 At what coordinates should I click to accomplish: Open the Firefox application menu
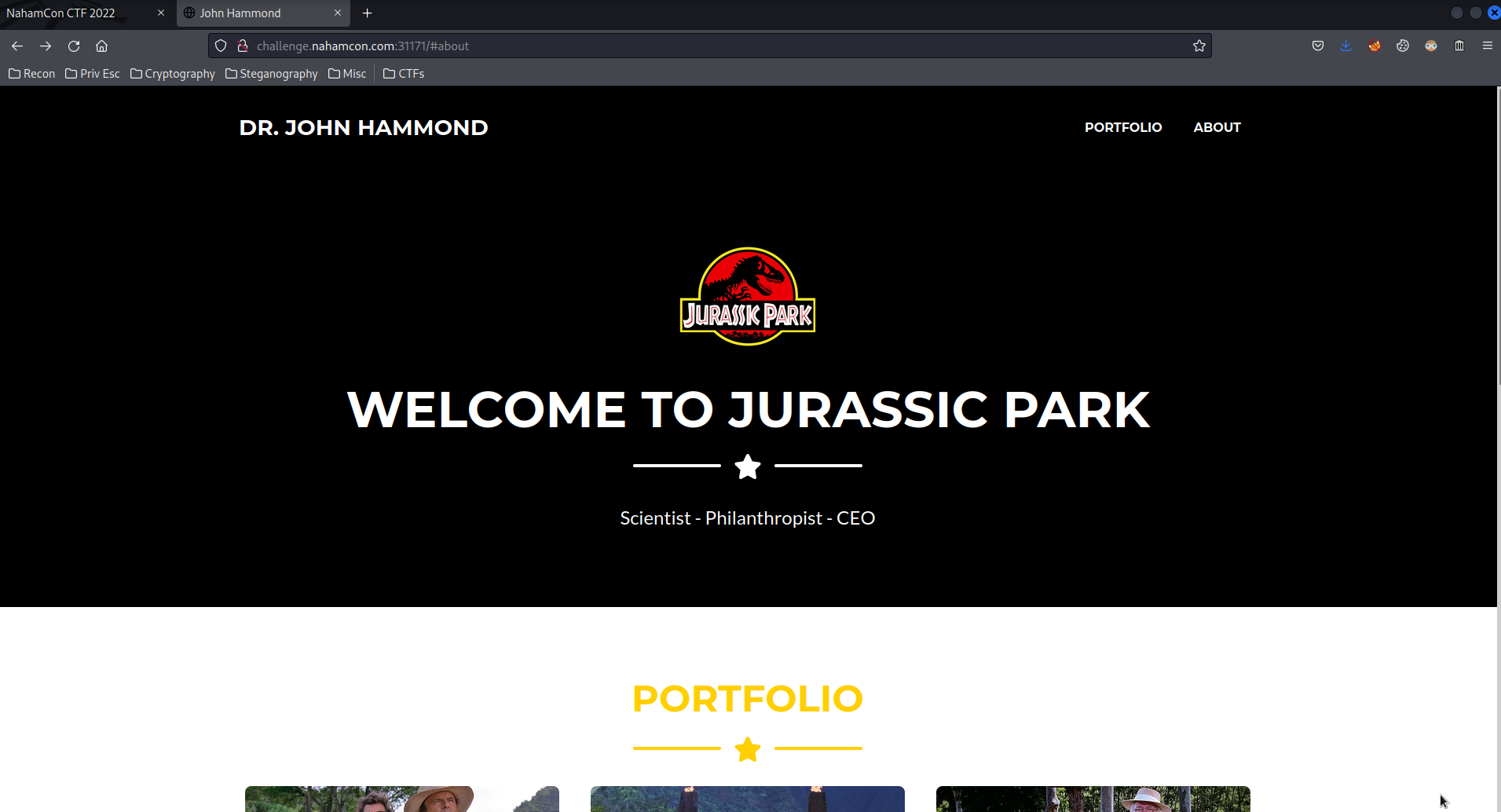pyautogui.click(x=1488, y=46)
